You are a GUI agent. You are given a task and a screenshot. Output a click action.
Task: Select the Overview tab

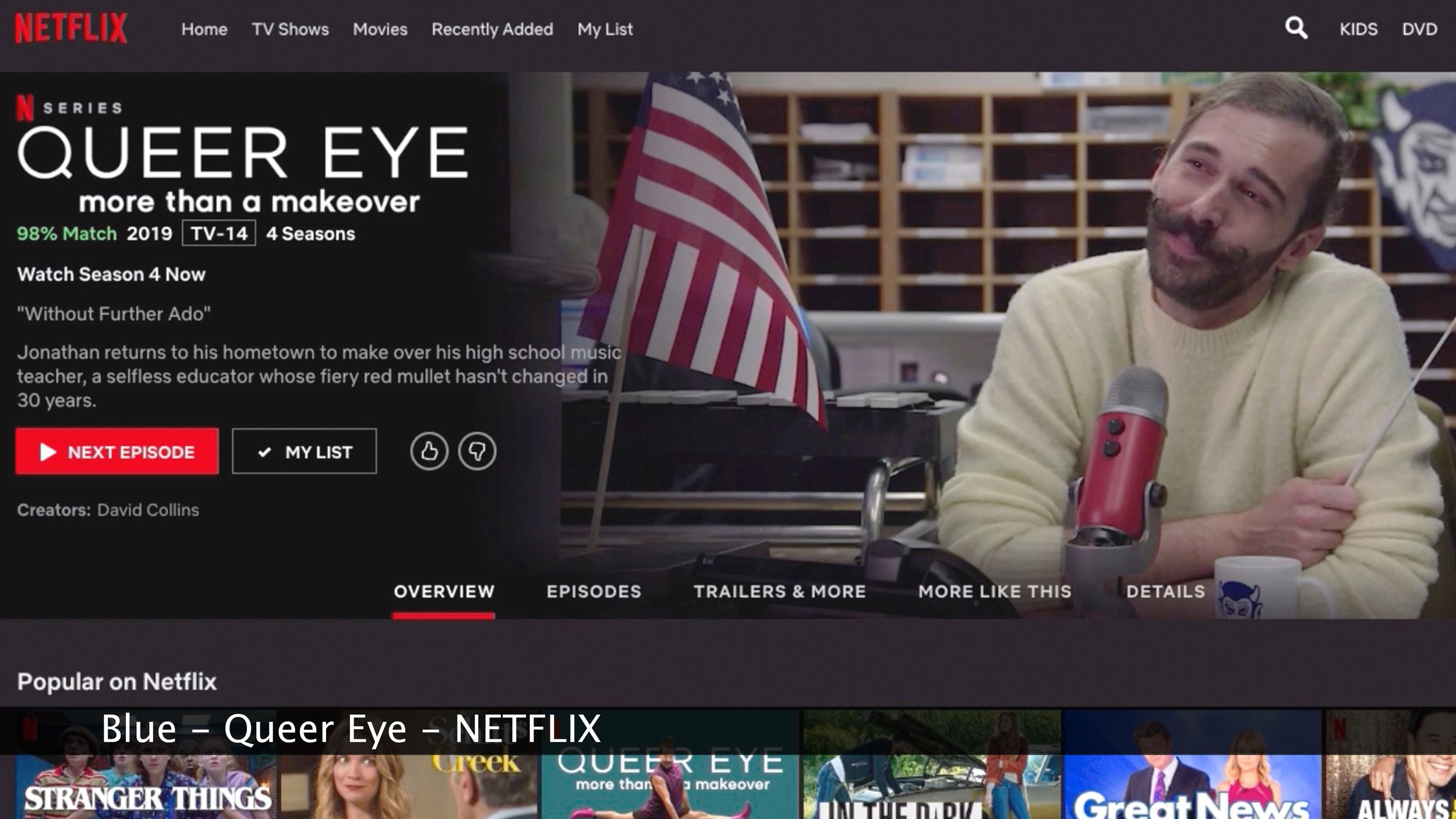tap(444, 592)
